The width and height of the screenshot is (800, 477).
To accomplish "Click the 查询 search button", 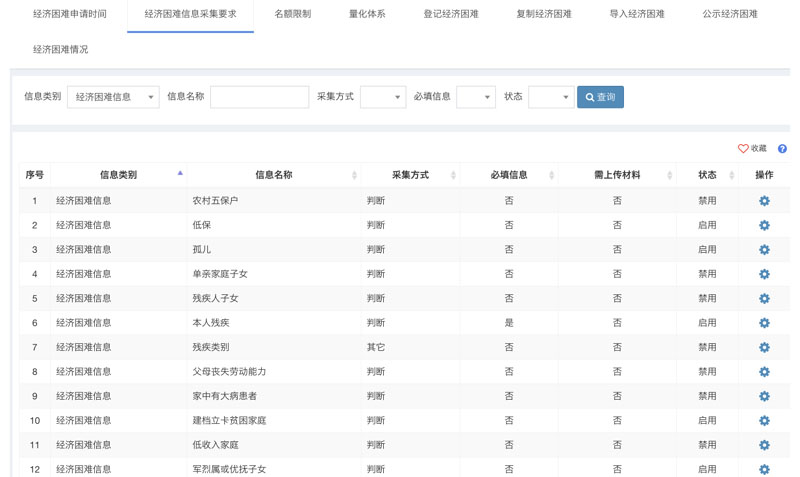I will pos(600,97).
